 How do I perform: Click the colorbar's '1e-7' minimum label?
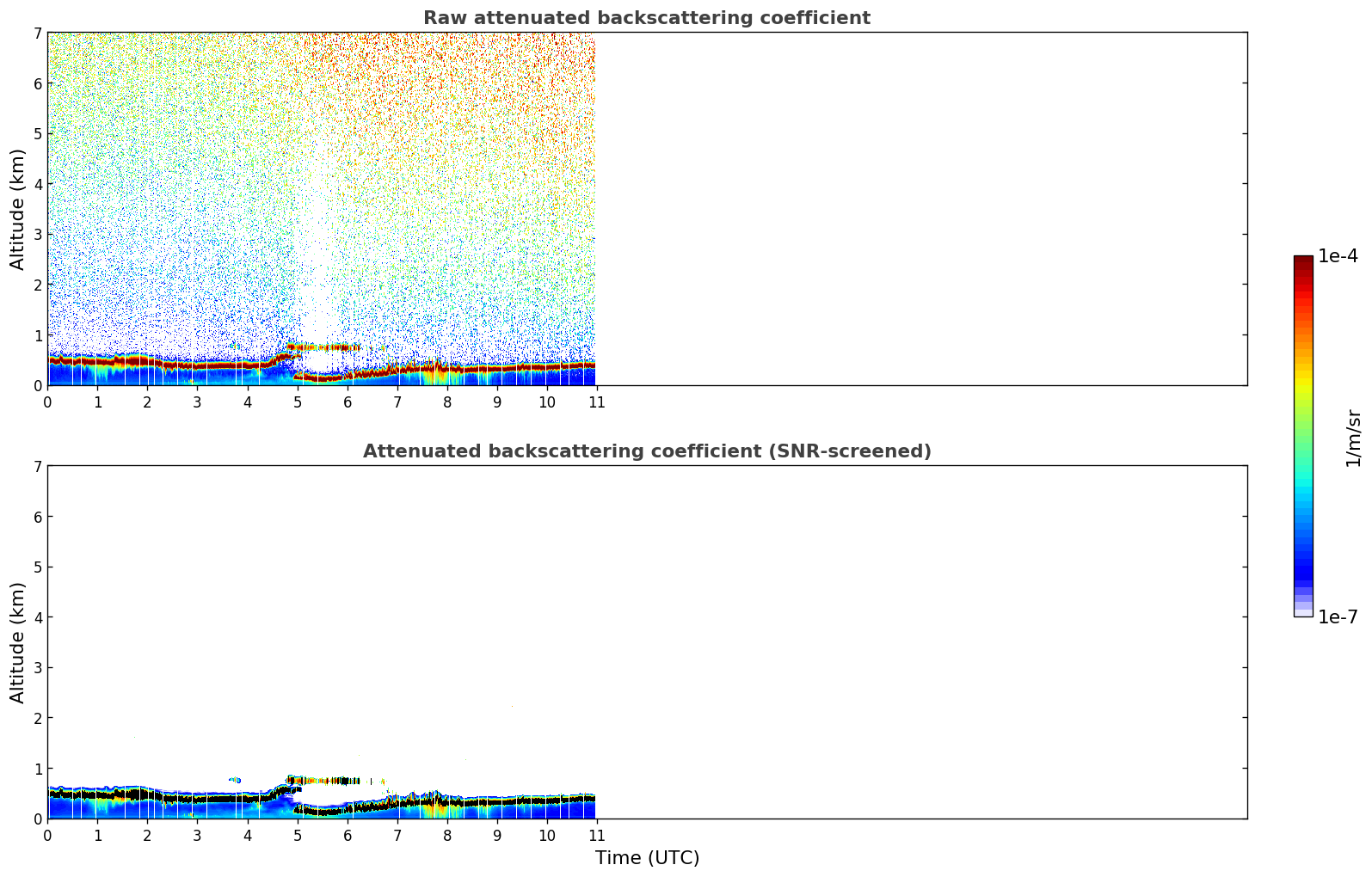tap(1338, 617)
